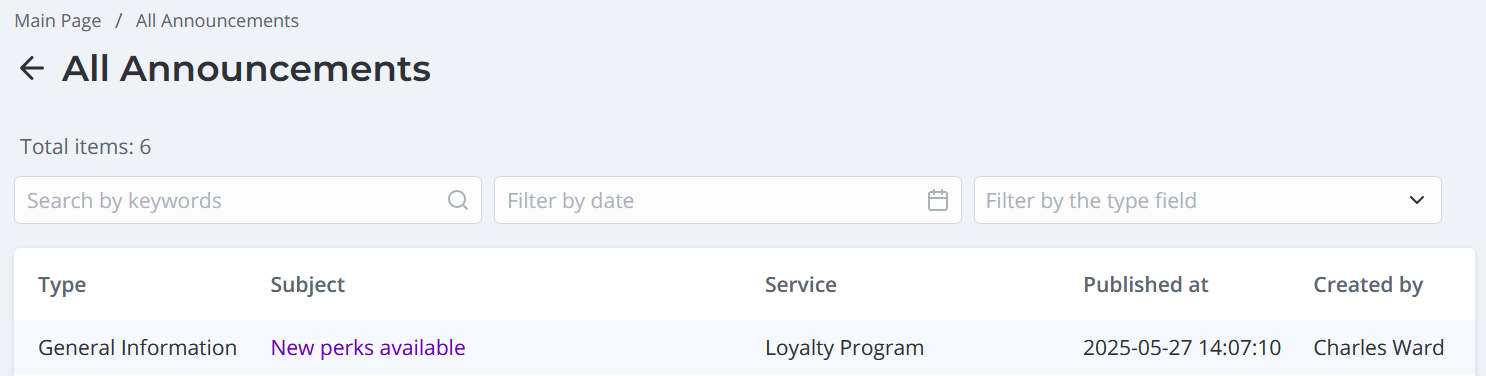Open the Filter by the type field dropdown
This screenshot has height=376, width=1486.
pyautogui.click(x=1208, y=200)
